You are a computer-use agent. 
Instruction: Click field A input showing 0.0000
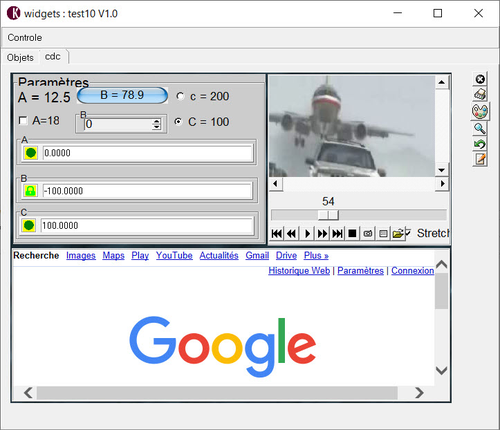(x=147, y=153)
